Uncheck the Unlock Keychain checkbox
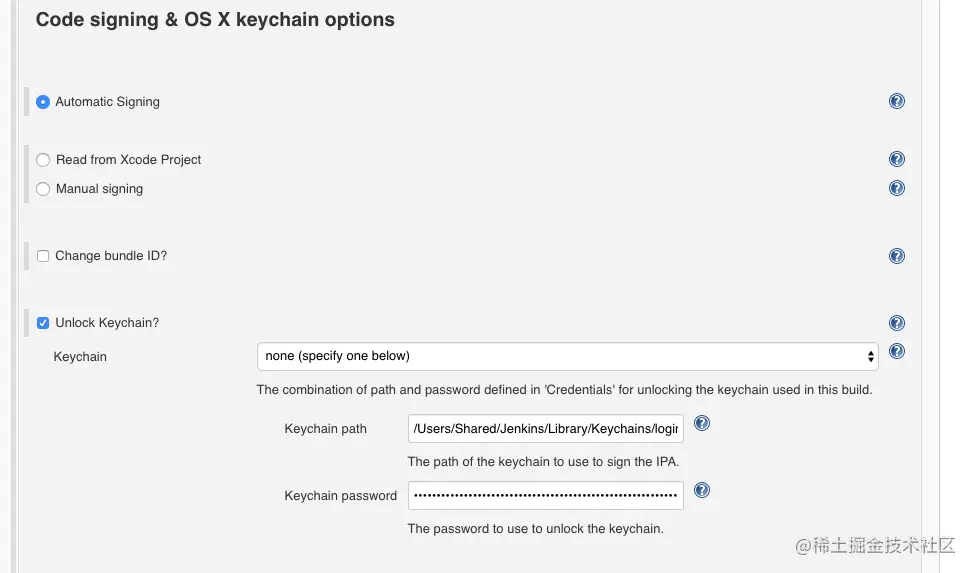Image resolution: width=973 pixels, height=573 pixels. coord(43,323)
